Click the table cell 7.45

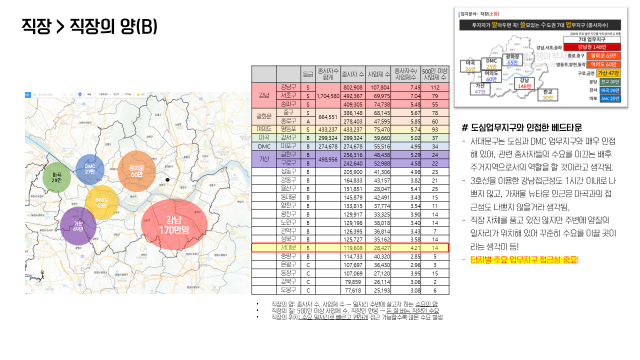(405, 87)
